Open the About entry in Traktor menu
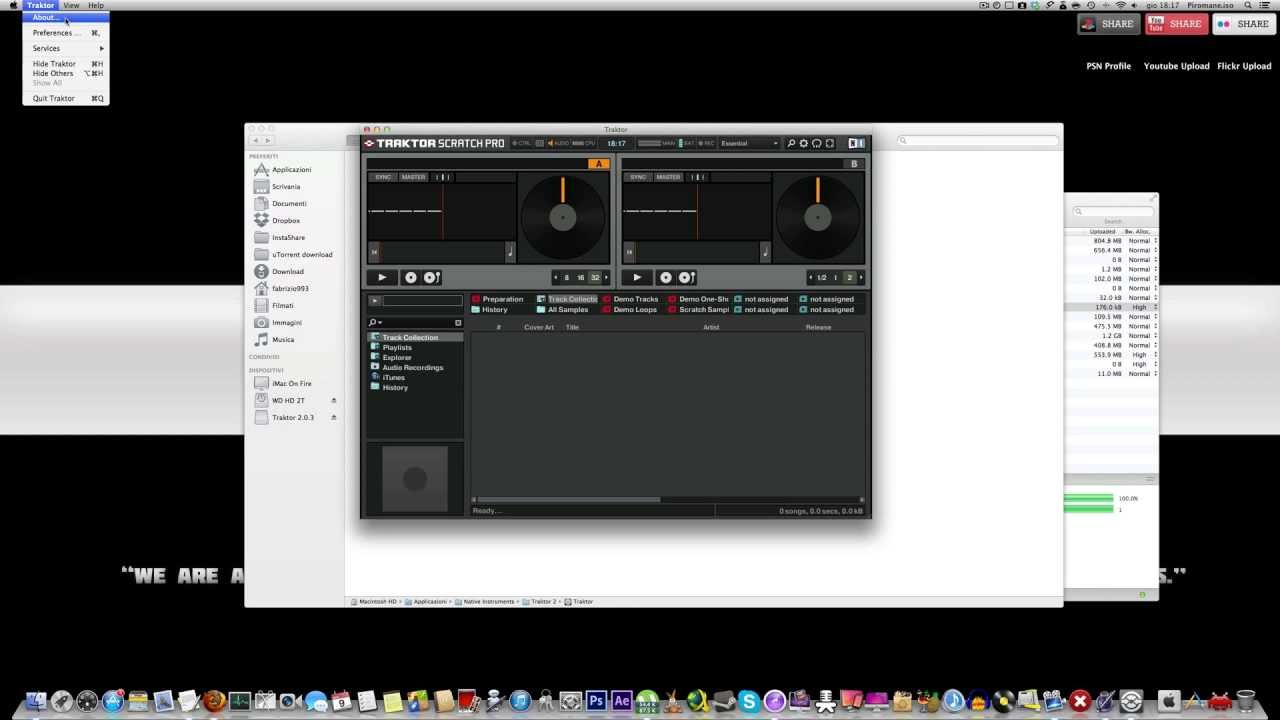 (x=66, y=18)
